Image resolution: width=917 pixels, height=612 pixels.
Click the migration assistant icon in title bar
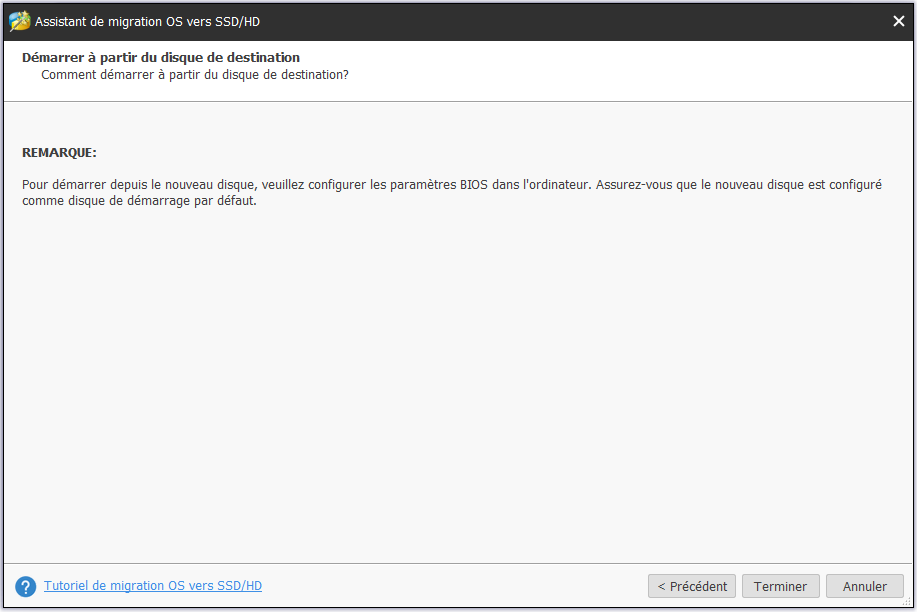point(19,21)
